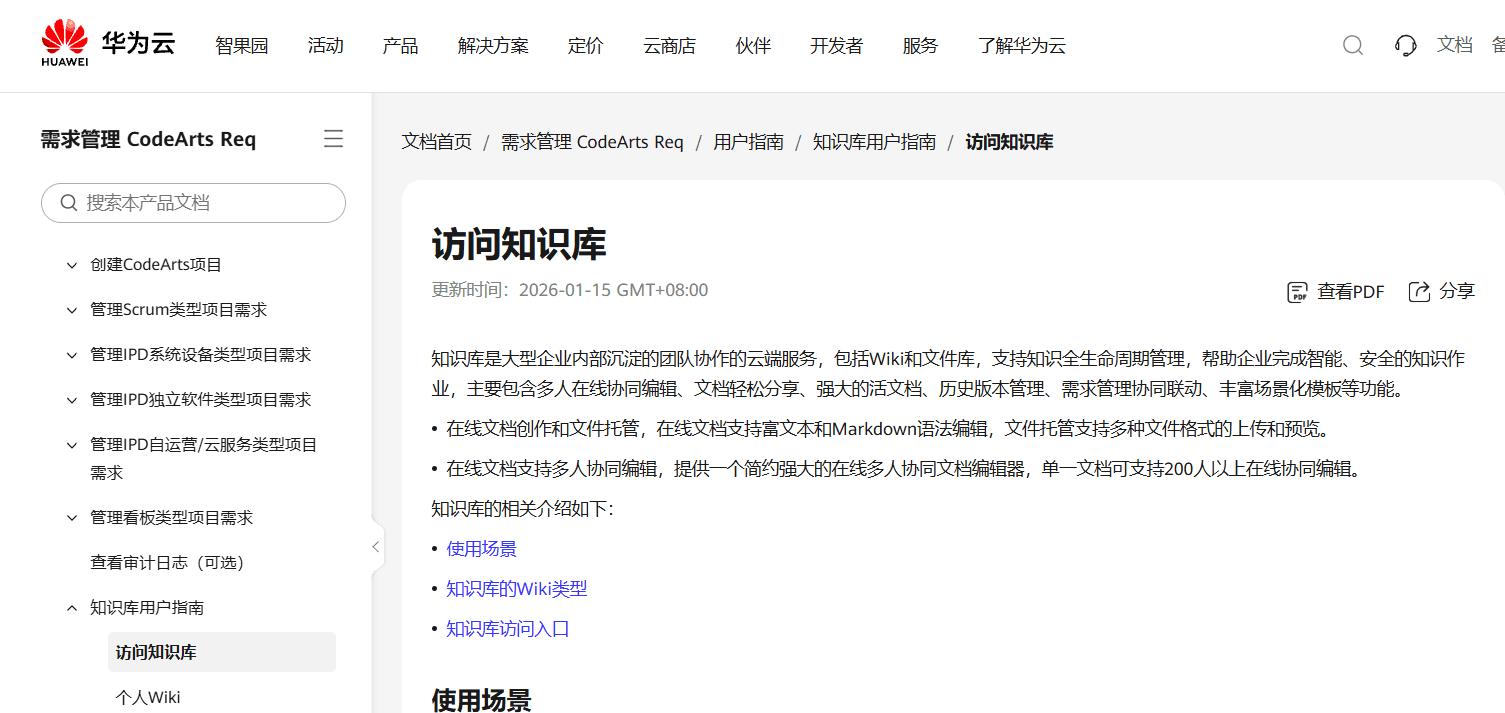Click the Huawei Cloud logo
1505x713 pixels.
108,45
